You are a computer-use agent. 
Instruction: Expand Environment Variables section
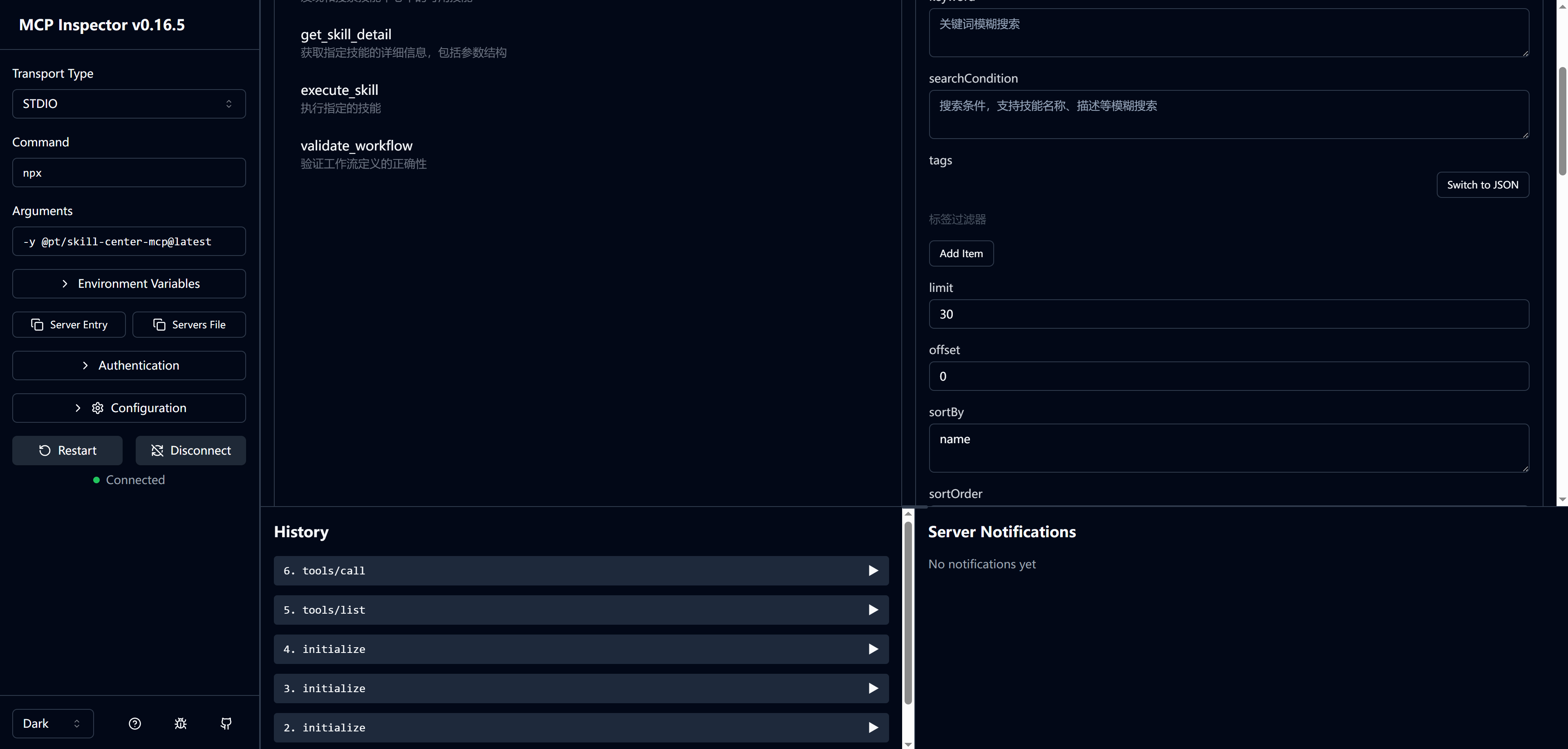click(x=129, y=284)
